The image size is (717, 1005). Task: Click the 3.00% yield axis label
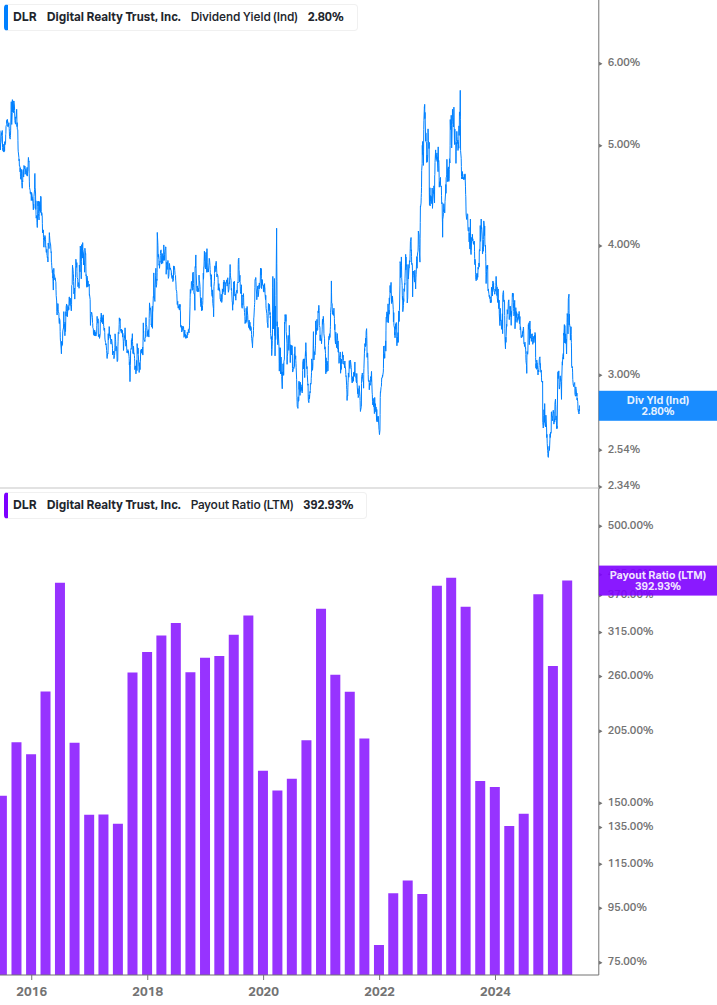point(623,374)
